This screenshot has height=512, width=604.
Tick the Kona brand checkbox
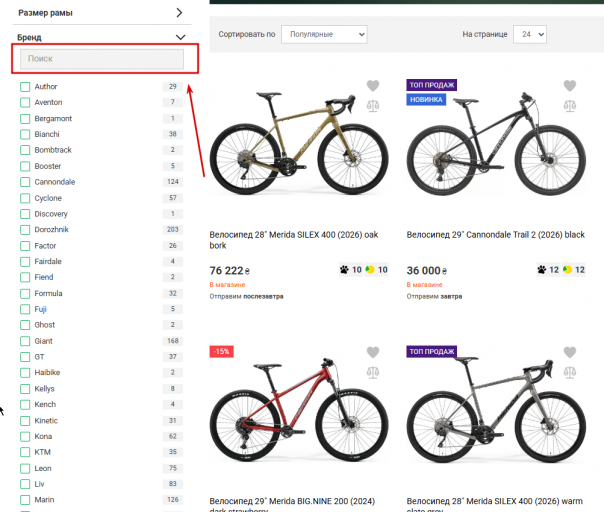point(25,436)
